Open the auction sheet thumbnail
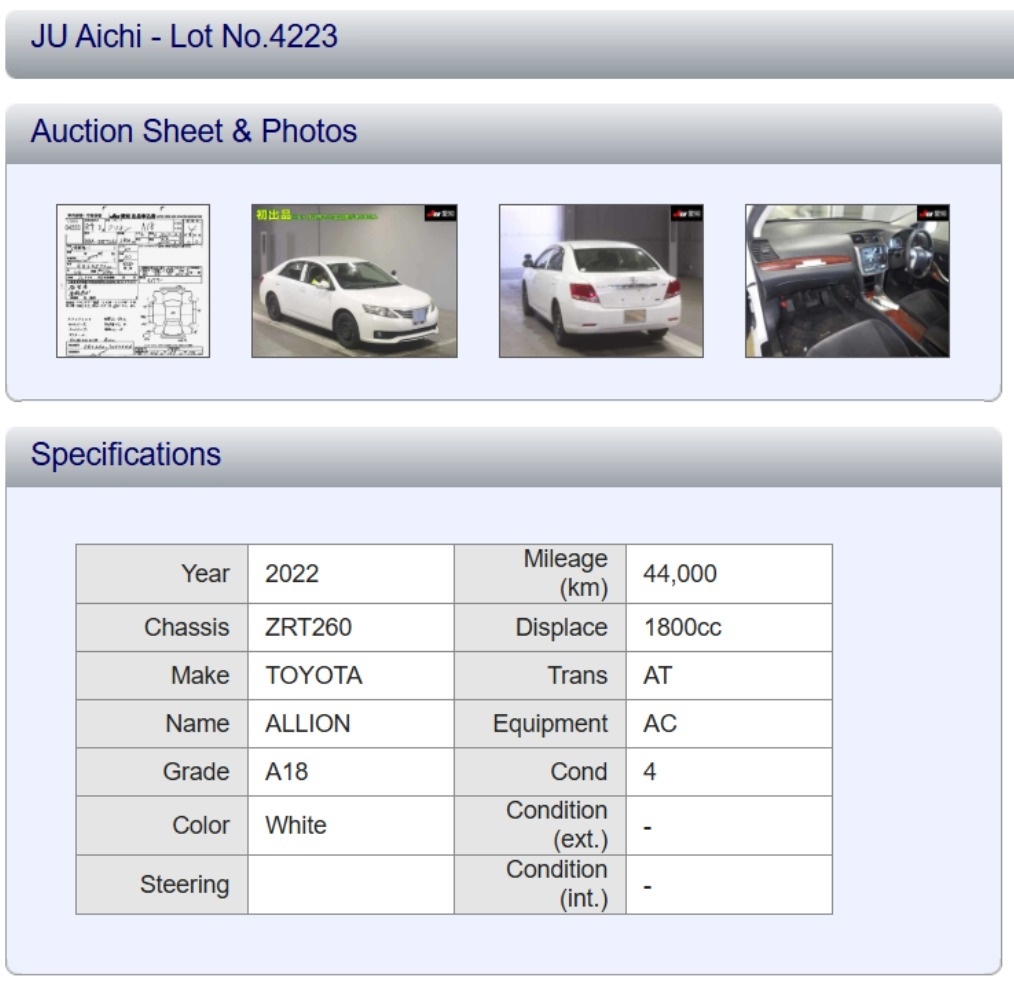Screen dimensions: 1014x982 click(133, 281)
